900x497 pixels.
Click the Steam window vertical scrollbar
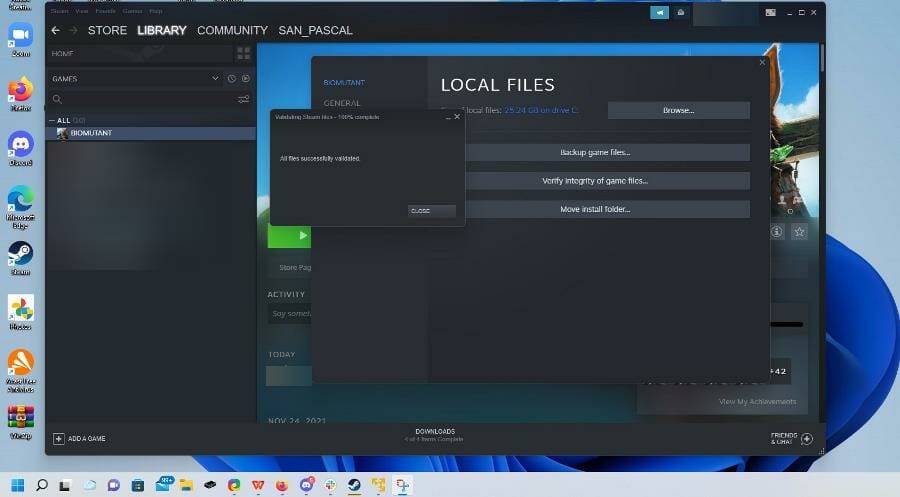click(x=822, y=57)
